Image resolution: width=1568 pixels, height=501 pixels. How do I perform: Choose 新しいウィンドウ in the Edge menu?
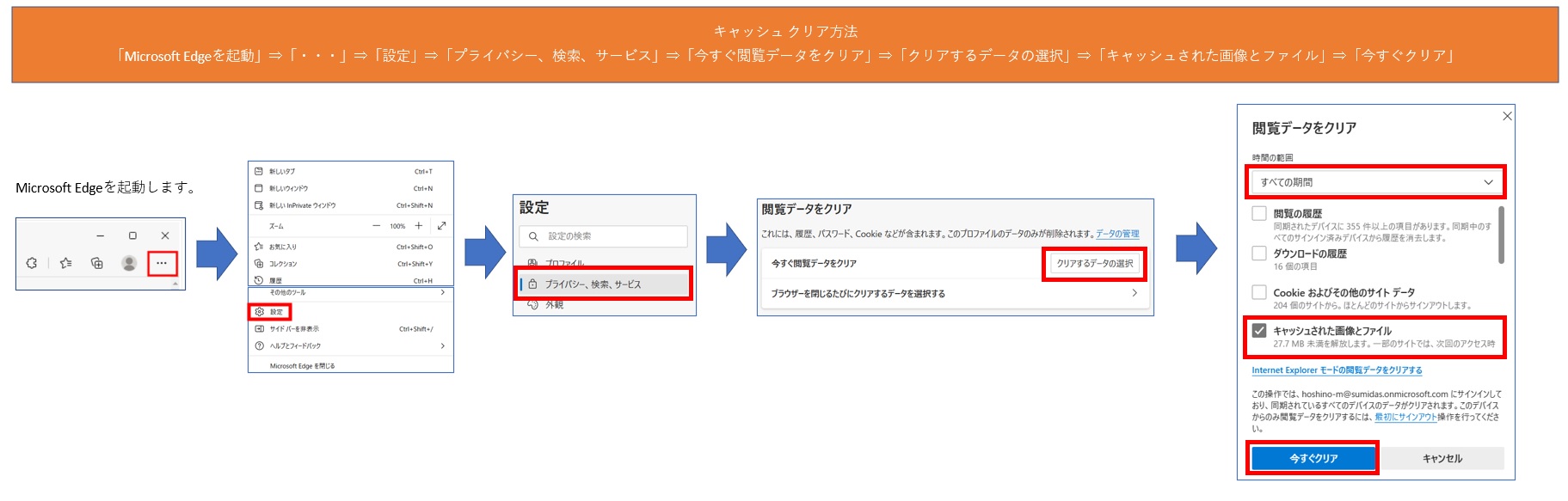click(351, 188)
